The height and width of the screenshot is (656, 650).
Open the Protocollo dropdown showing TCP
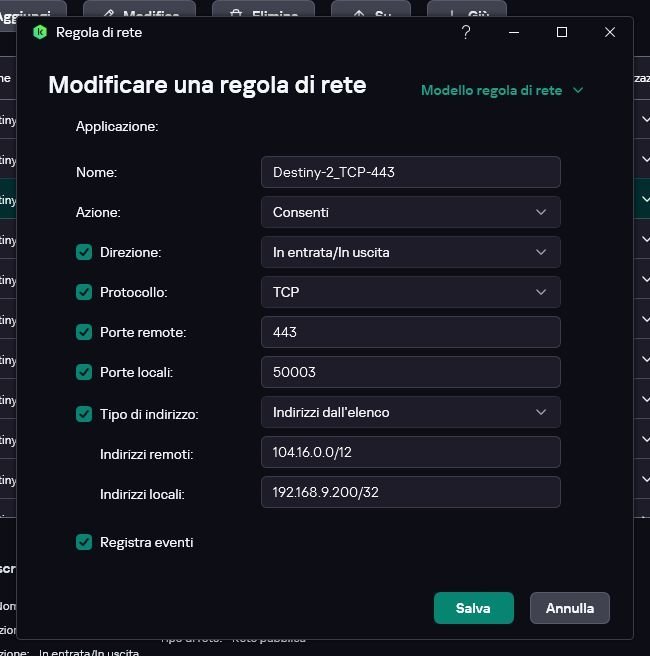point(410,292)
